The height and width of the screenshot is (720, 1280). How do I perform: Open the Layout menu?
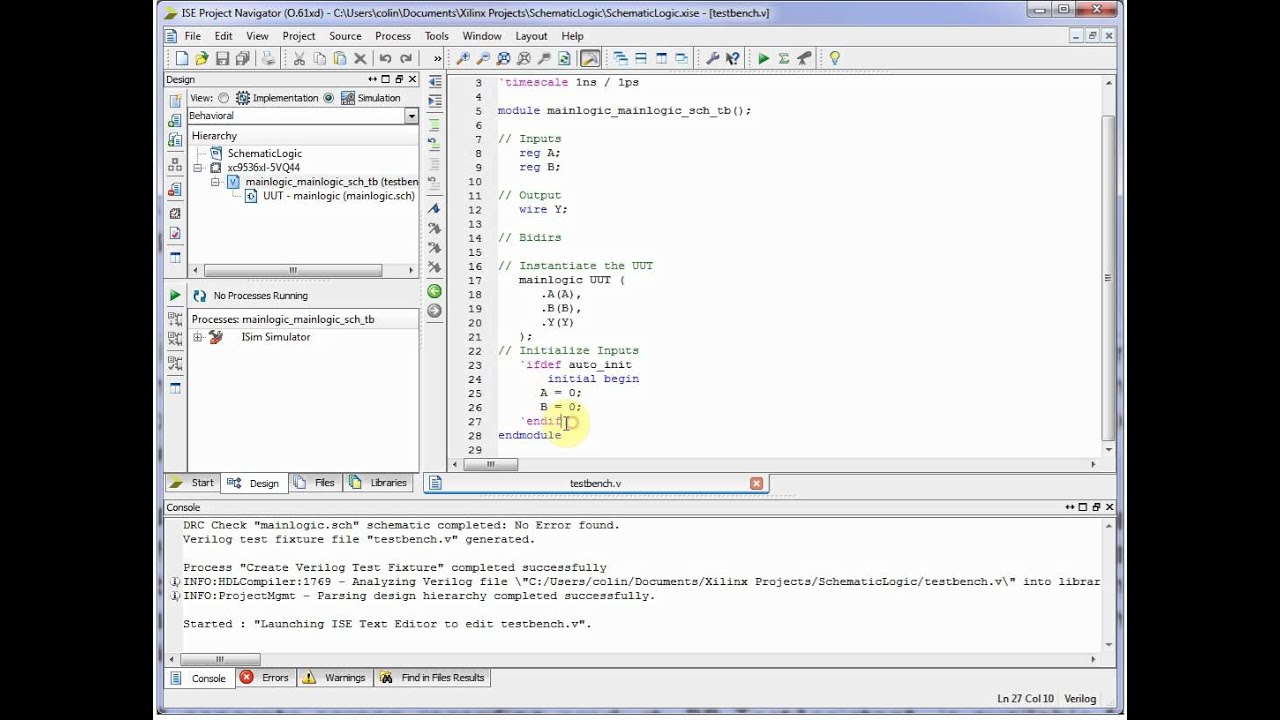coord(531,36)
